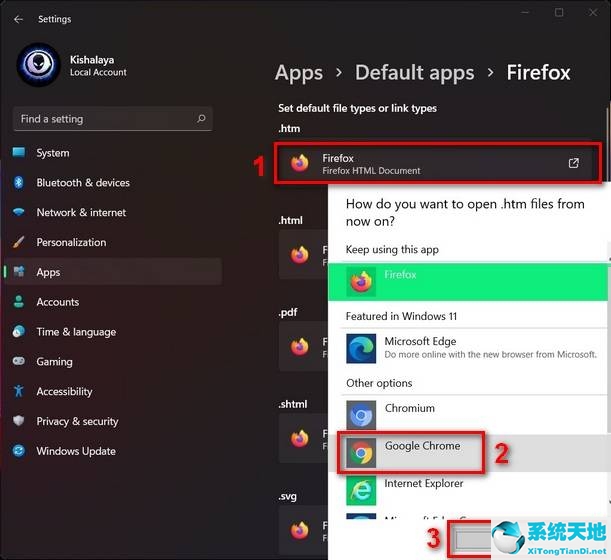Open Accessibility settings
611x560 pixels.
[64, 392]
